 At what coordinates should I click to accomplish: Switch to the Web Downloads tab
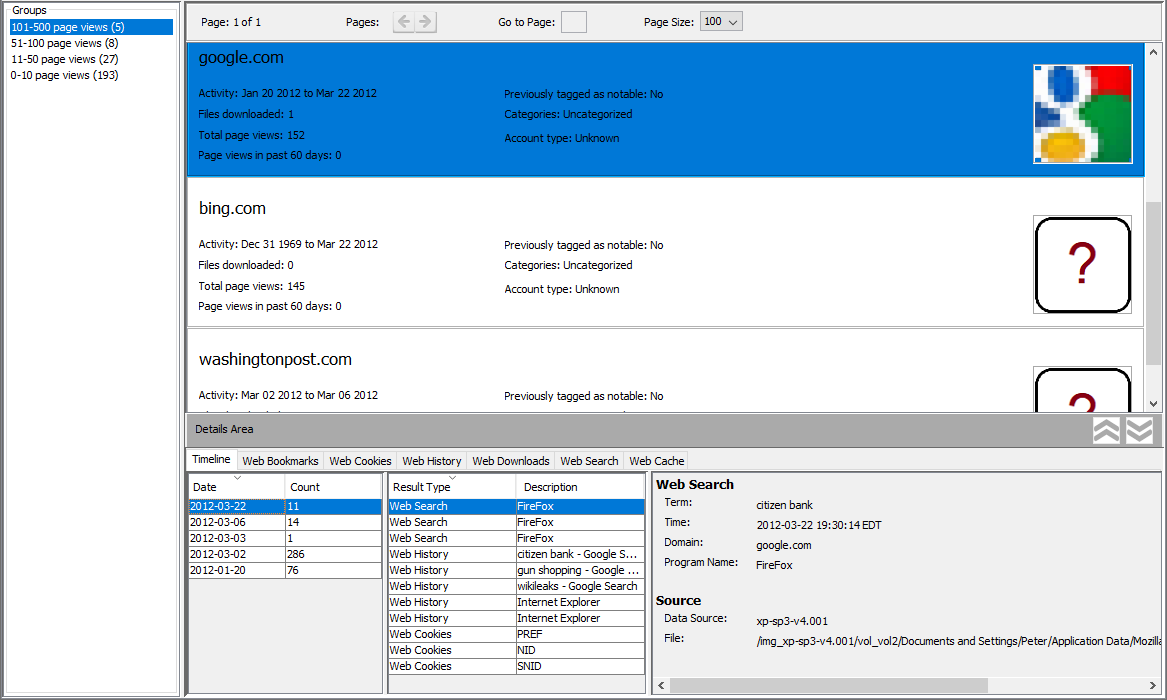(x=510, y=461)
